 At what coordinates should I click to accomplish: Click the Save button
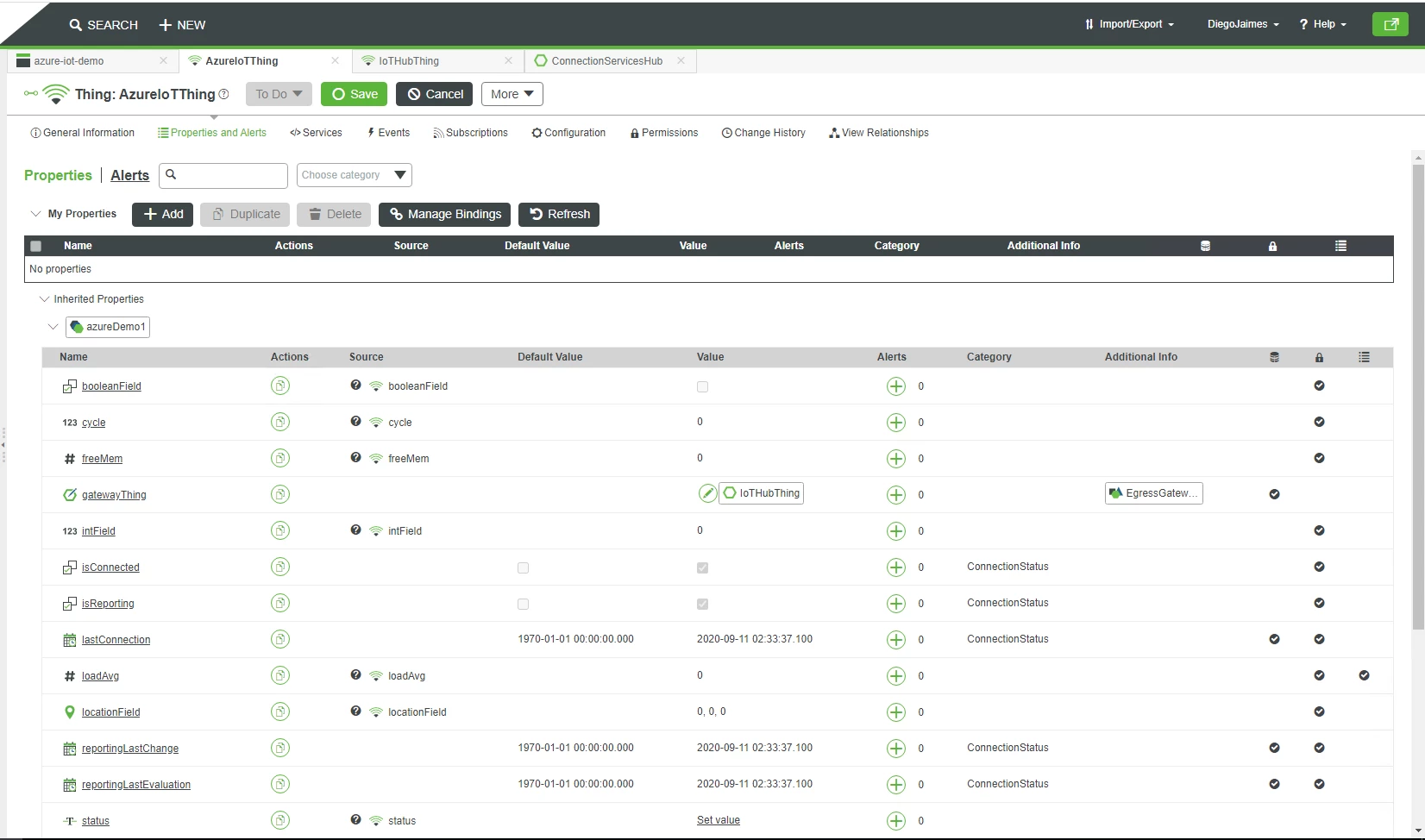click(x=355, y=94)
